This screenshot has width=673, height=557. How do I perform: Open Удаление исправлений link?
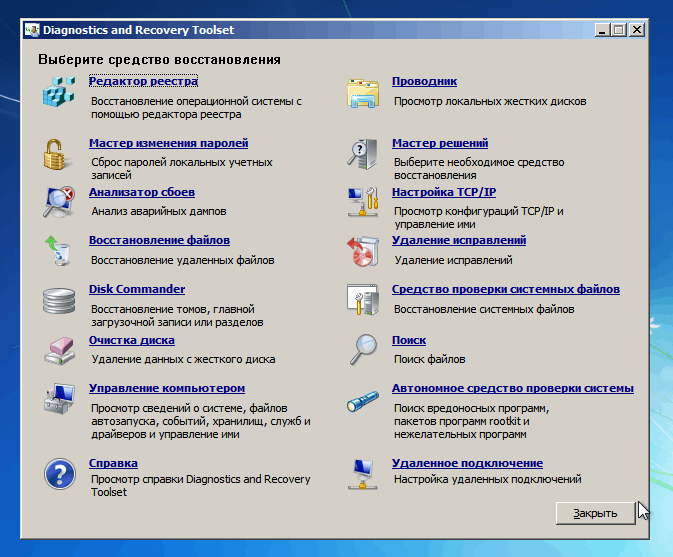pyautogui.click(x=459, y=240)
